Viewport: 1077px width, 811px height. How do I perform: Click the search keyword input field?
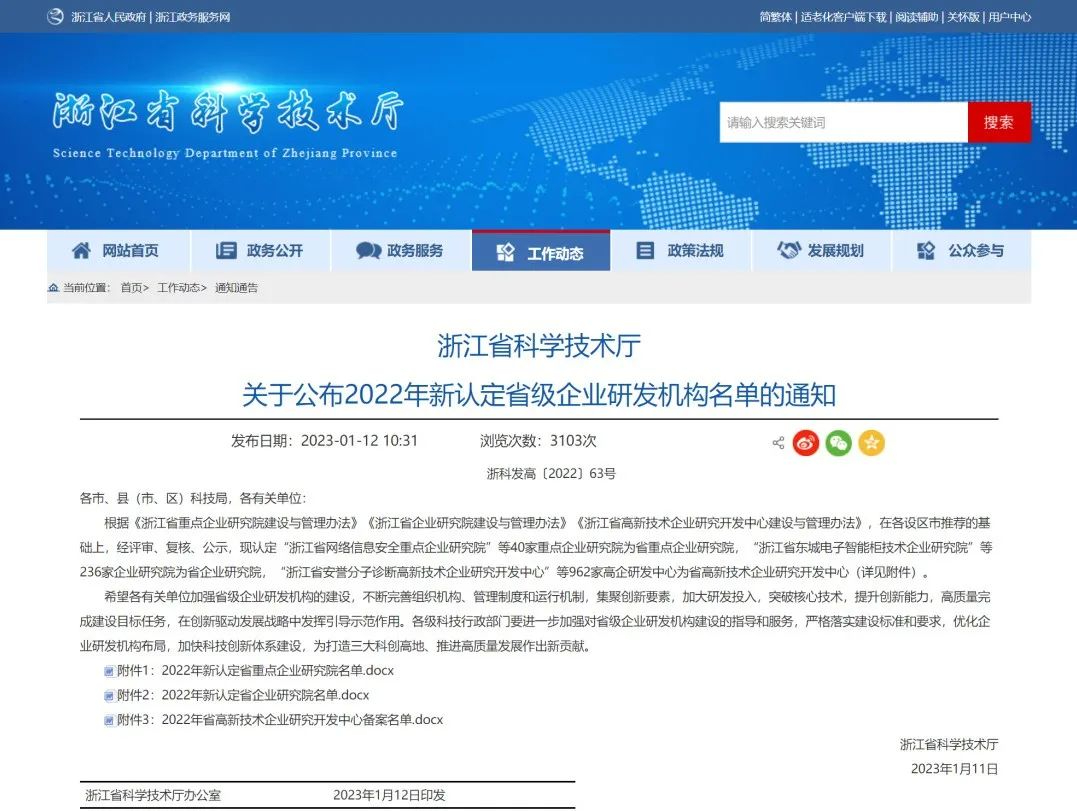pyautogui.click(x=843, y=122)
